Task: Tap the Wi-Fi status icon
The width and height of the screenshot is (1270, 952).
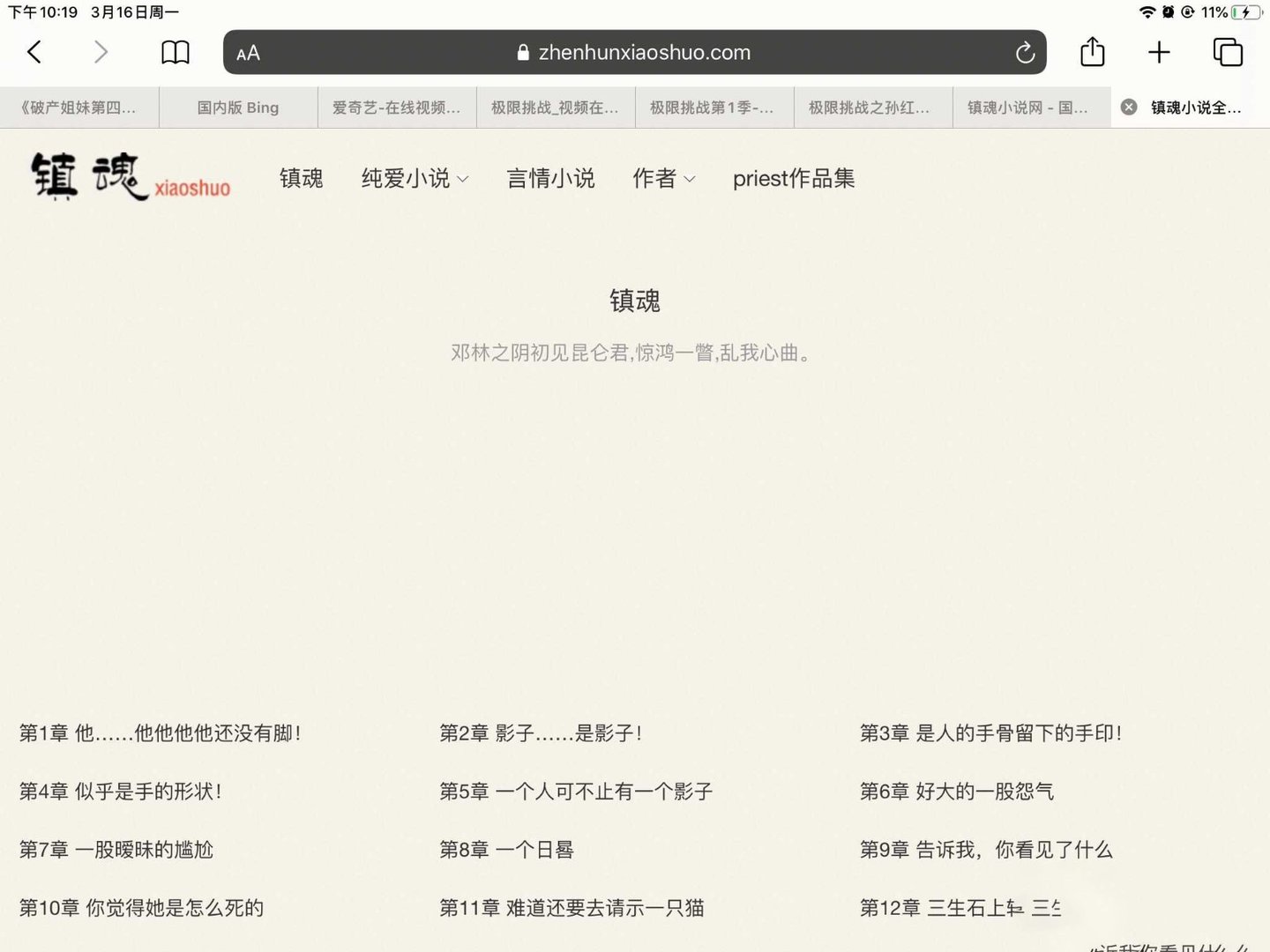Action: coord(1148,12)
